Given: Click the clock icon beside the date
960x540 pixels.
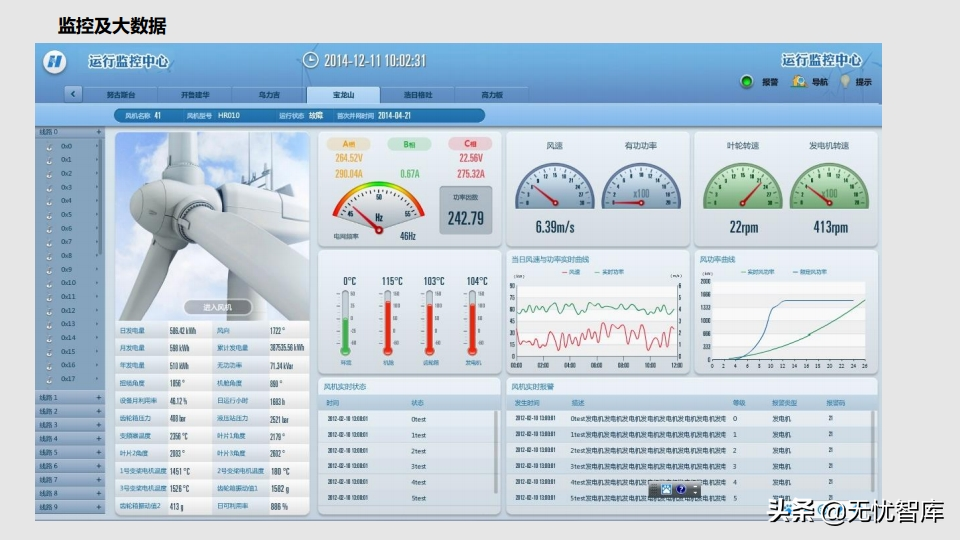Looking at the screenshot, I should (x=310, y=60).
